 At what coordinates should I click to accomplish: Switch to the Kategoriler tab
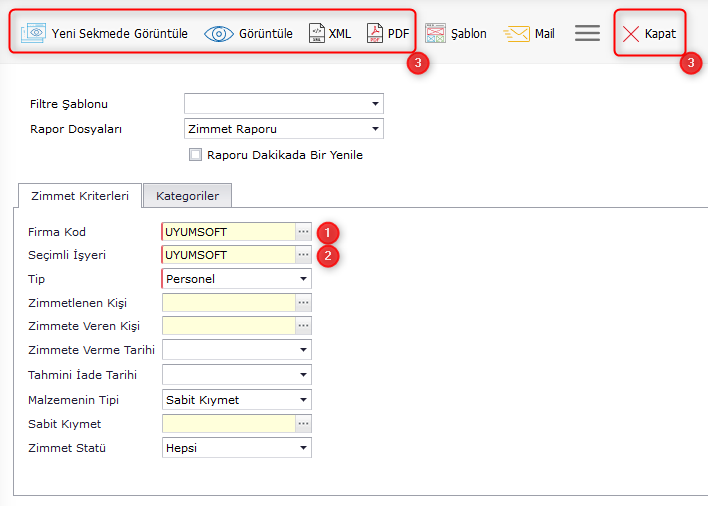pos(187,196)
